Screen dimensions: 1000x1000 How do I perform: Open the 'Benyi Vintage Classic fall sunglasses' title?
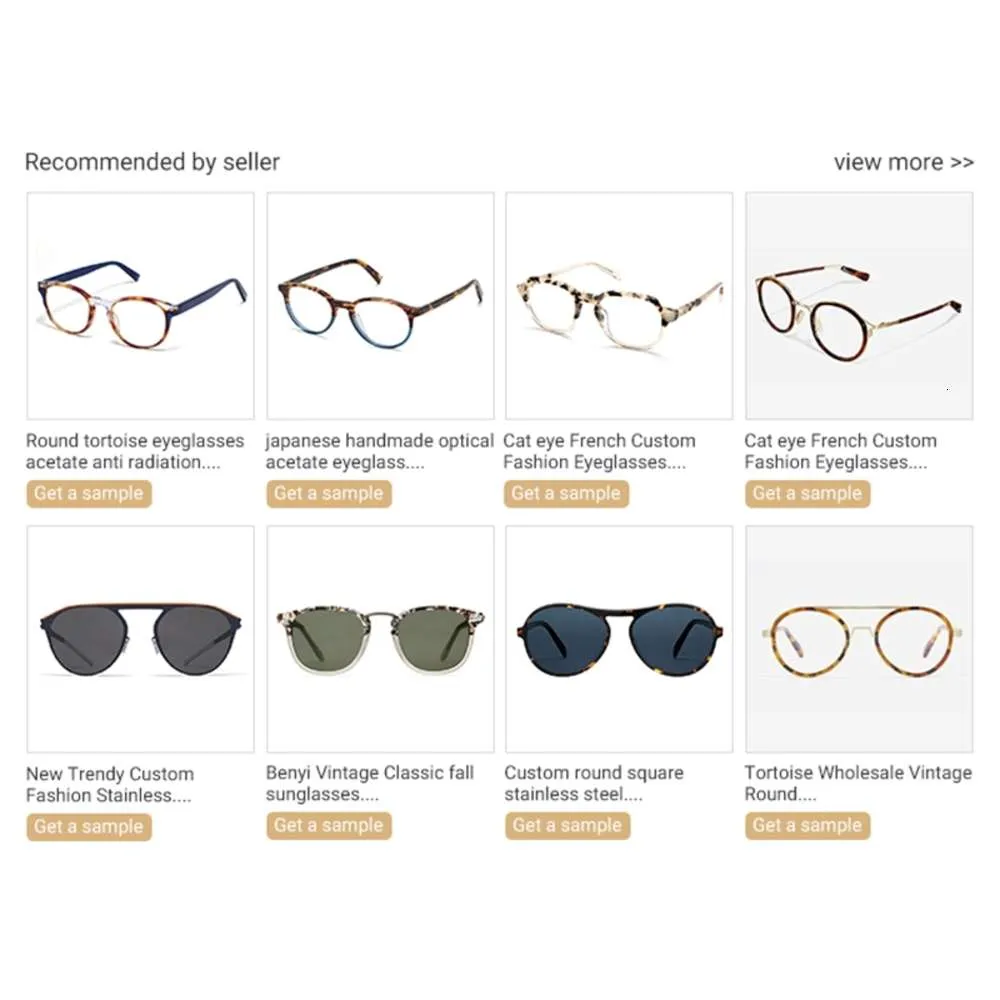coord(370,783)
